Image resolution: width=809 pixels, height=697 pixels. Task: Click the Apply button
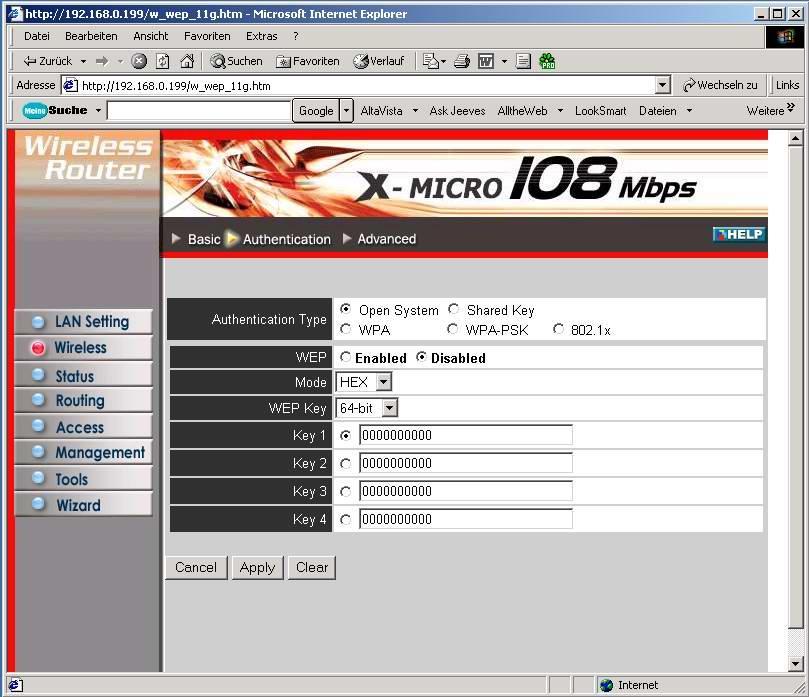pos(257,568)
